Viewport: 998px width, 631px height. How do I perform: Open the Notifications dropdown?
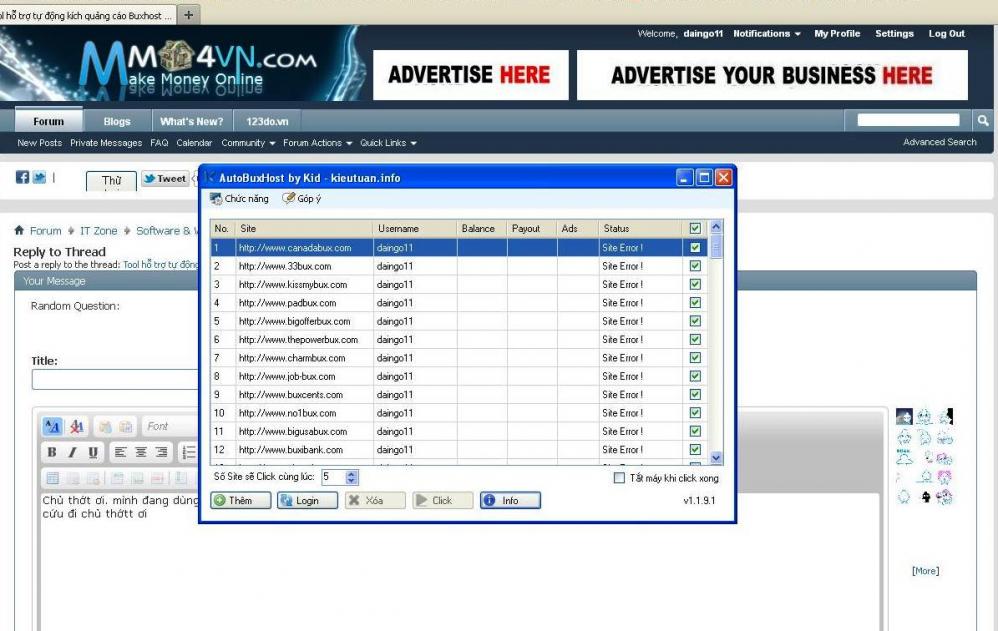point(766,34)
